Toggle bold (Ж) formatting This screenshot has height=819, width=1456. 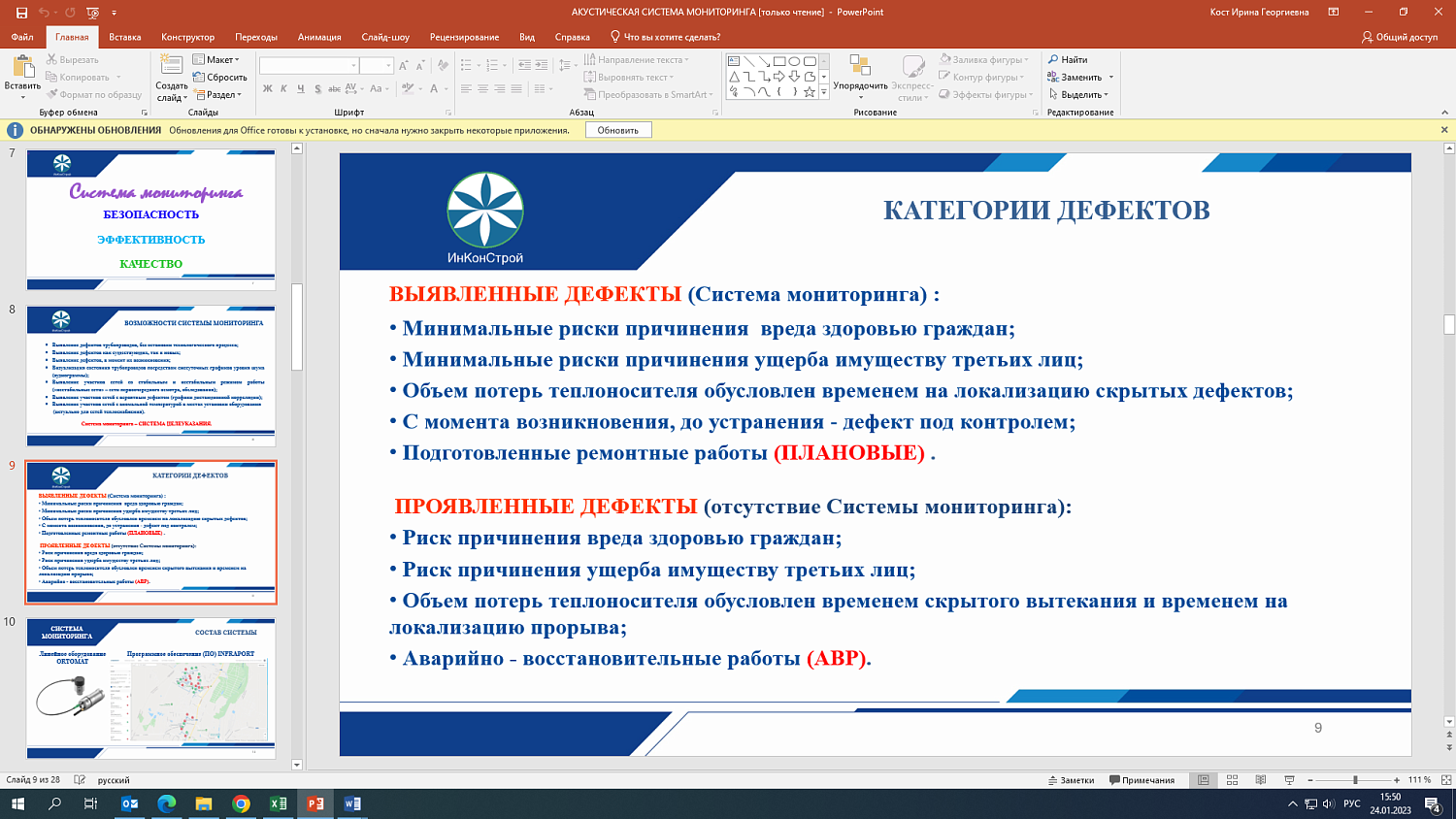pos(267,88)
